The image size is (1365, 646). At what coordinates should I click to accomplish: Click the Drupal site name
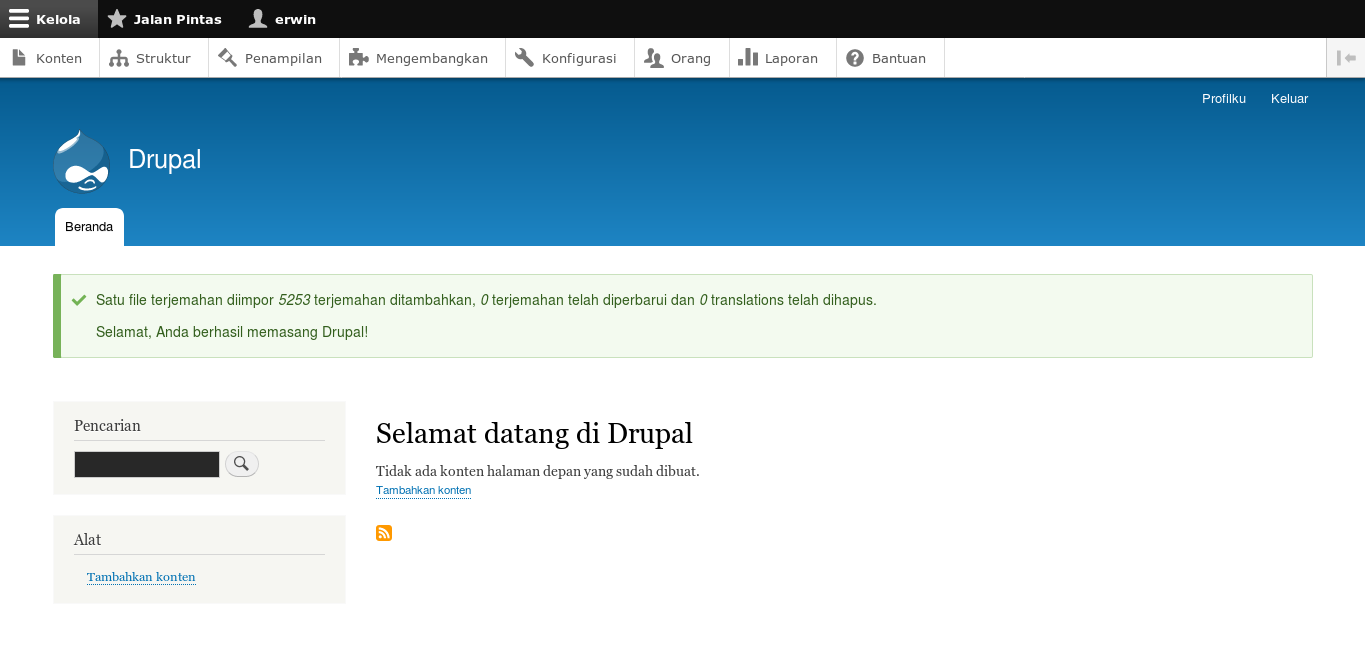[x=165, y=159]
